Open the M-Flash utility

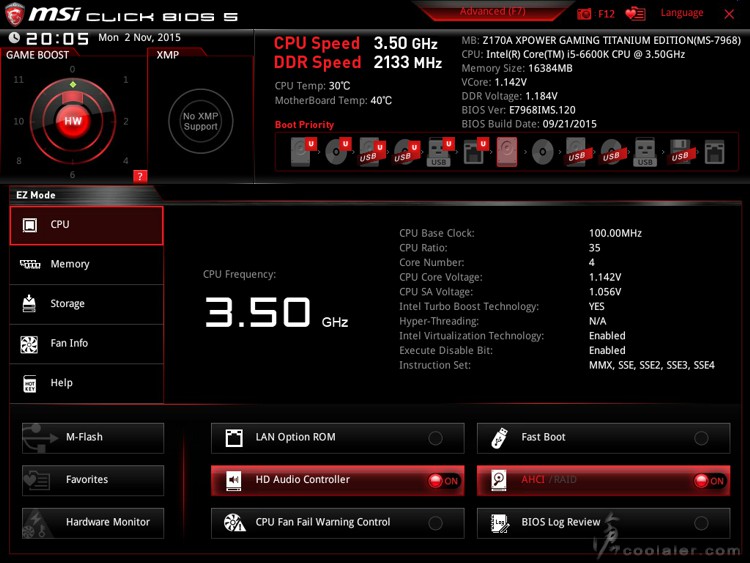93,438
